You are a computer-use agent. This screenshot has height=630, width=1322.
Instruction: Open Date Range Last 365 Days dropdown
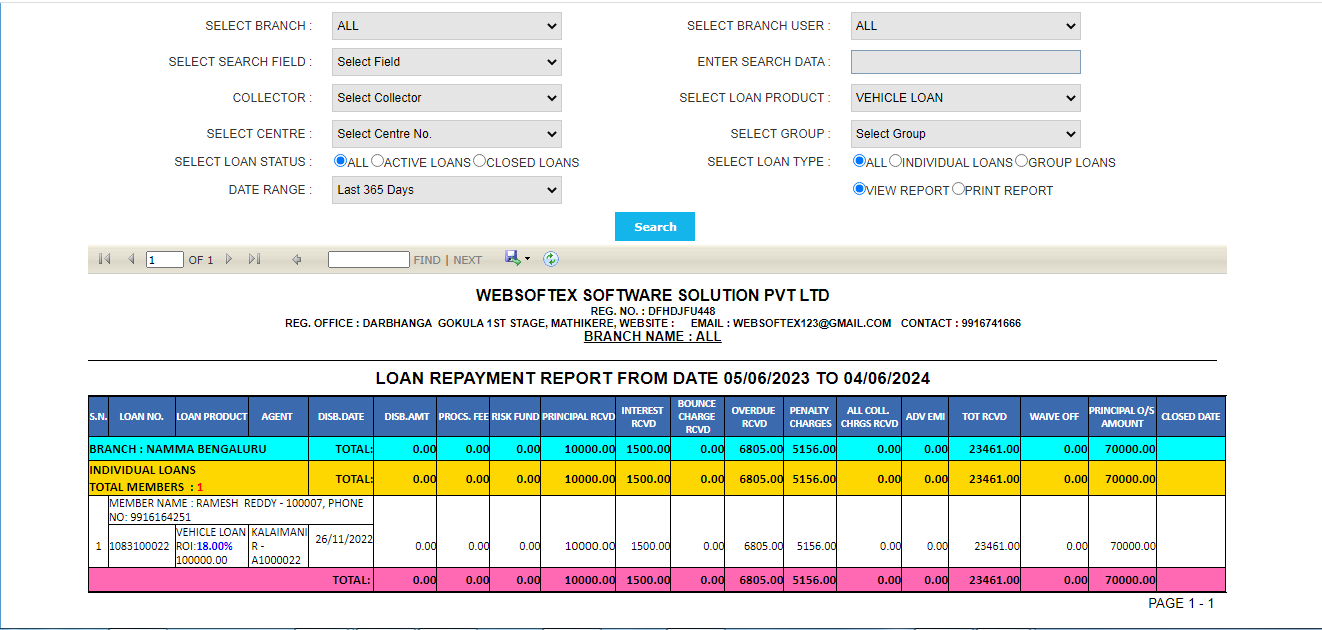[x=447, y=190]
